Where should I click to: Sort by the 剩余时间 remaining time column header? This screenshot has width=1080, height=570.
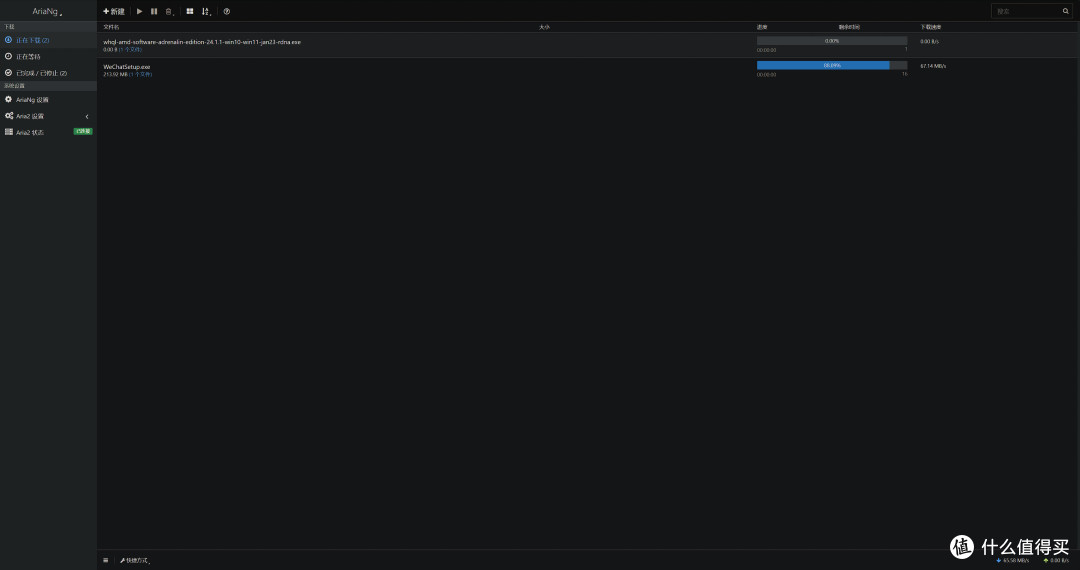(x=849, y=27)
